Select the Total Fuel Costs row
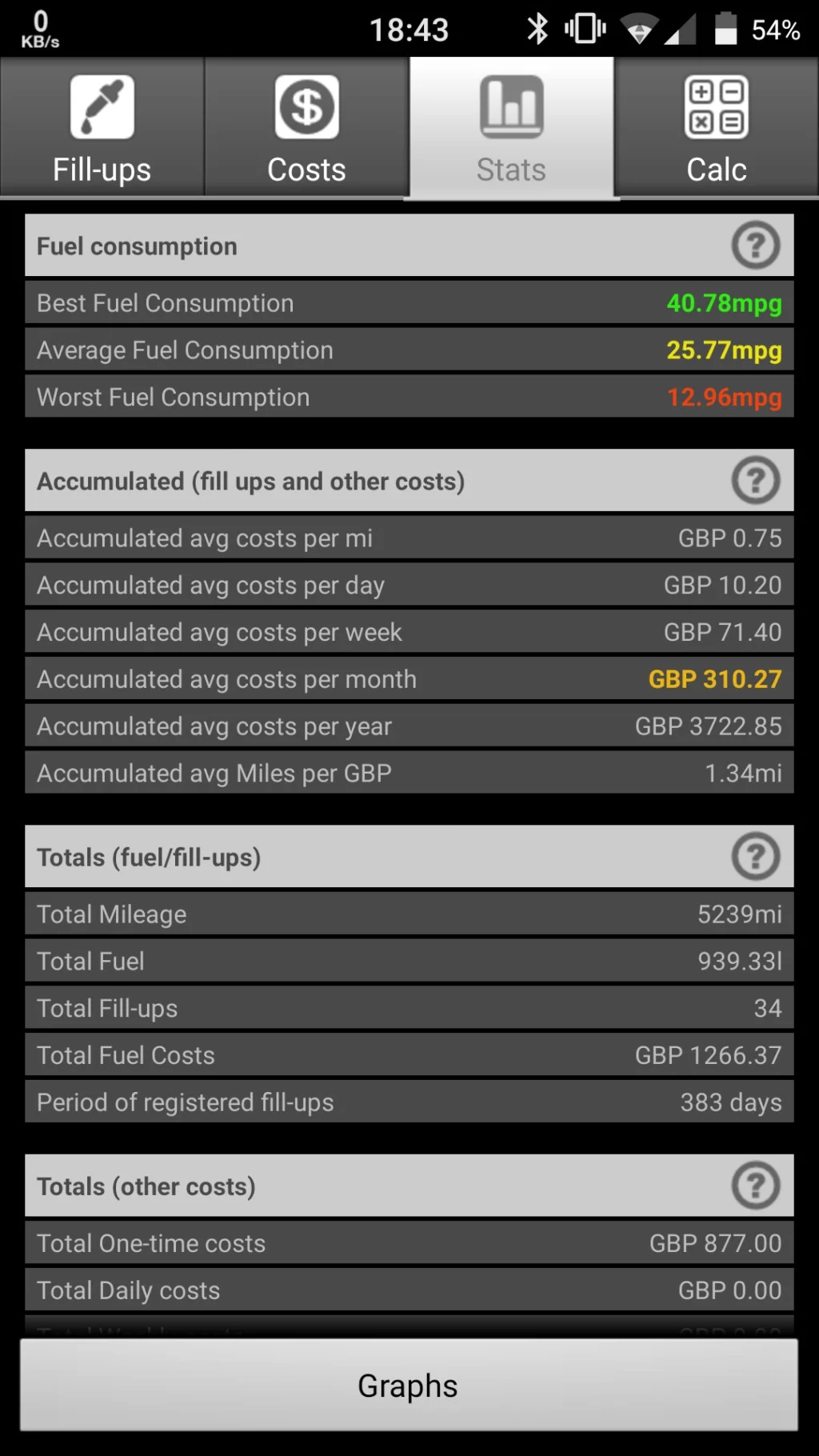 pyautogui.click(x=409, y=1055)
